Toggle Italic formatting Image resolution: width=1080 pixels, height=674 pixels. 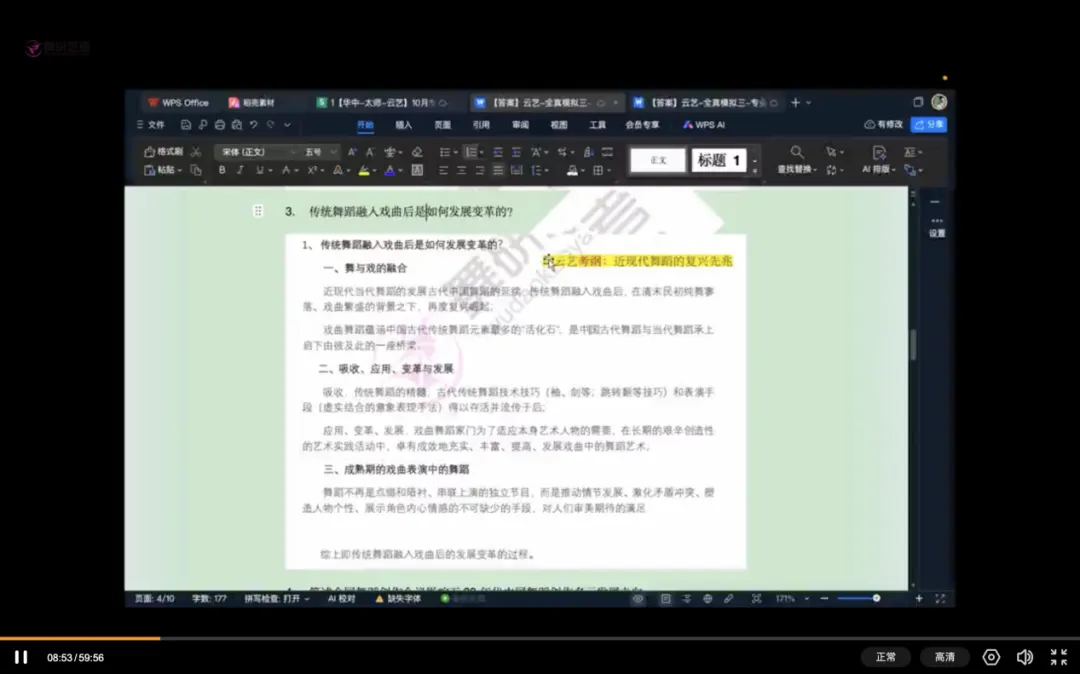point(240,170)
